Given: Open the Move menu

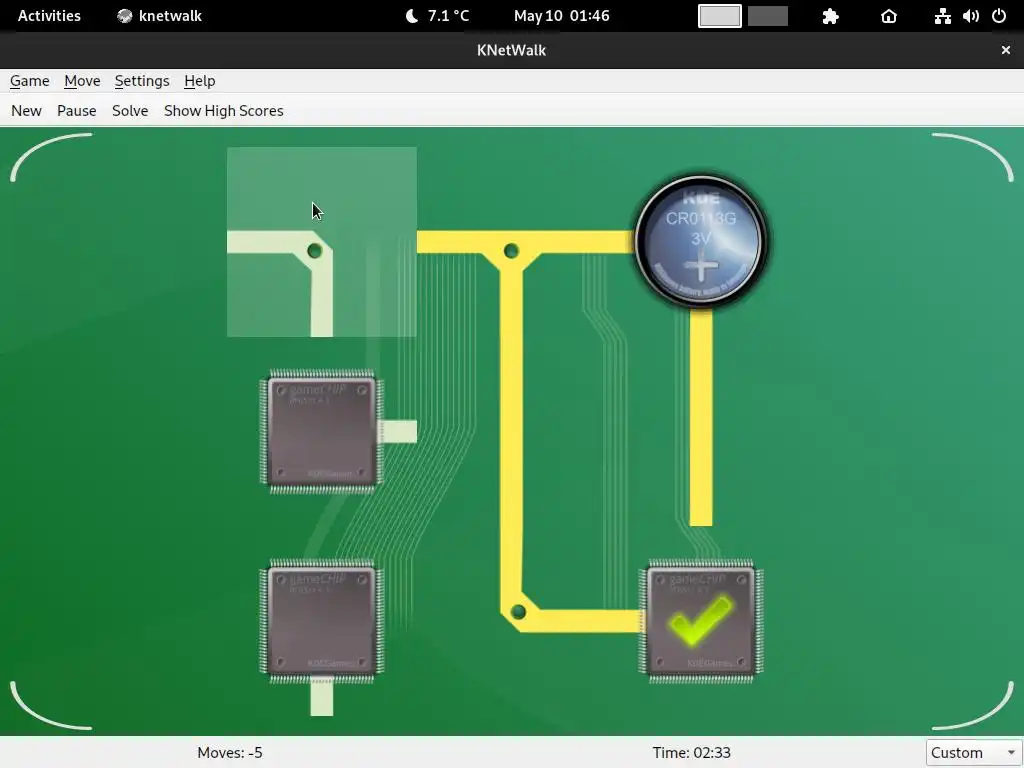Looking at the screenshot, I should 82,81.
